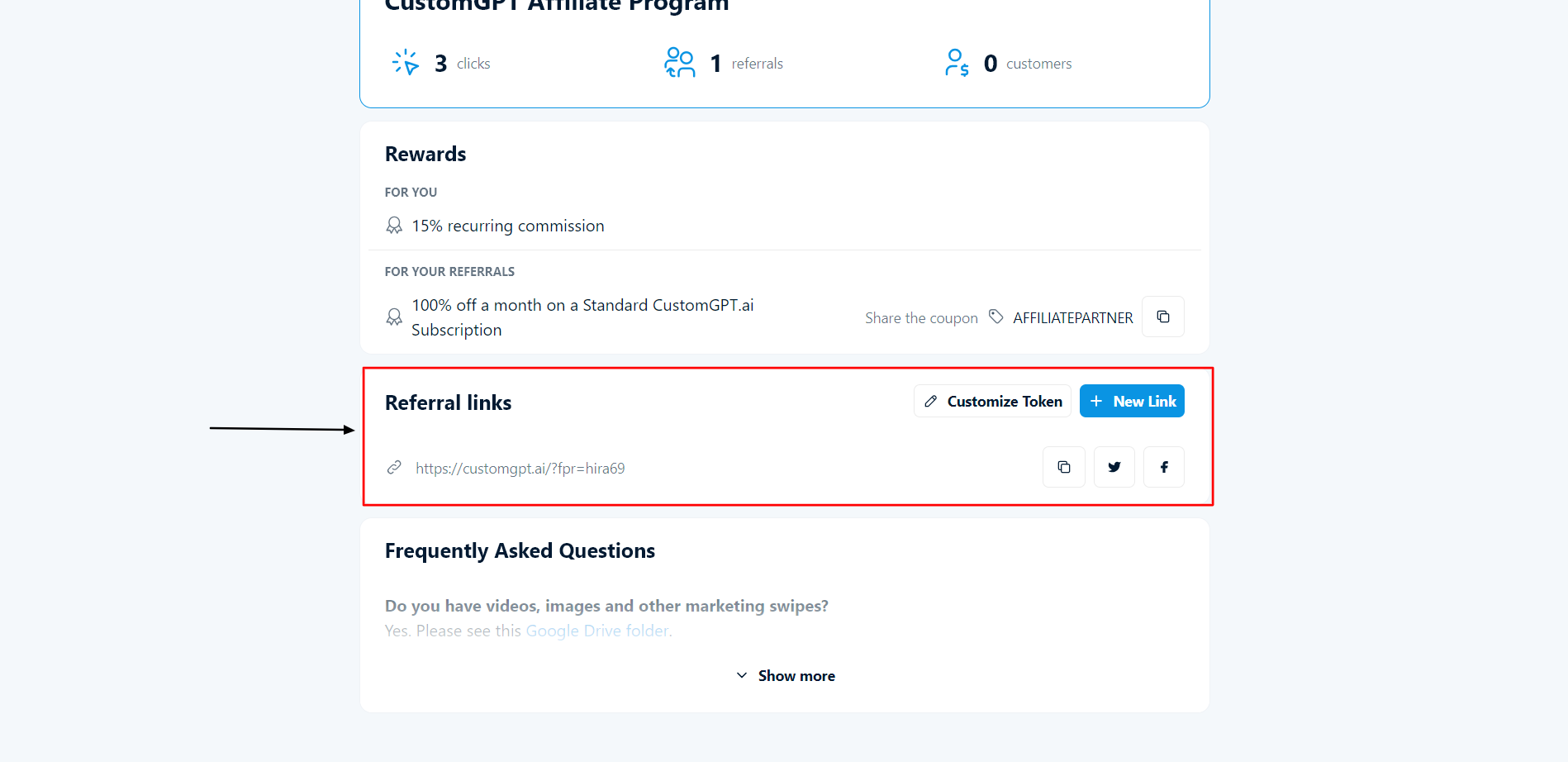
Task: Click the award icon beside 15% commission
Action: (394, 226)
